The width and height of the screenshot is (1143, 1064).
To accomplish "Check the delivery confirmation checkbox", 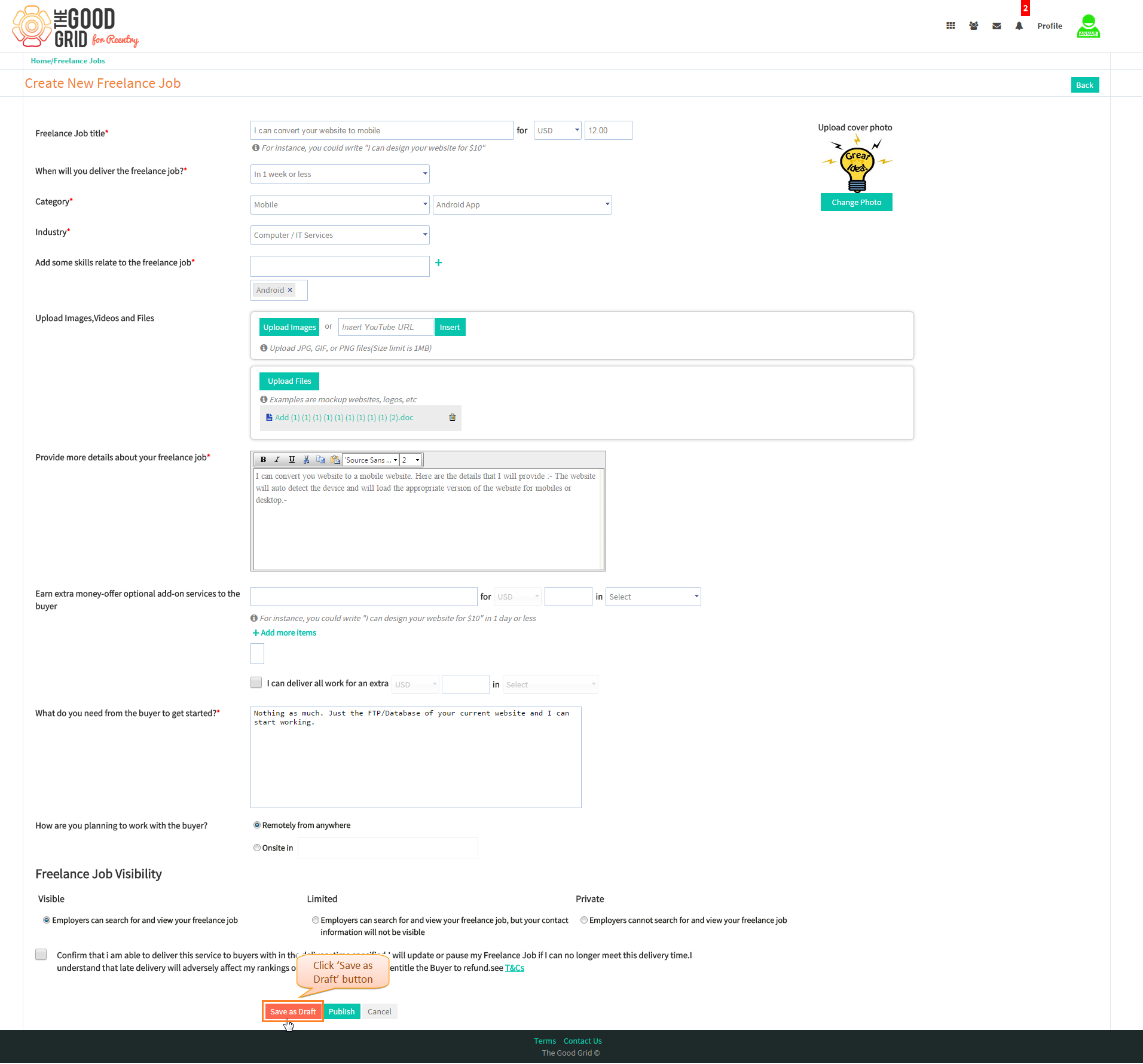I will (x=41, y=955).
